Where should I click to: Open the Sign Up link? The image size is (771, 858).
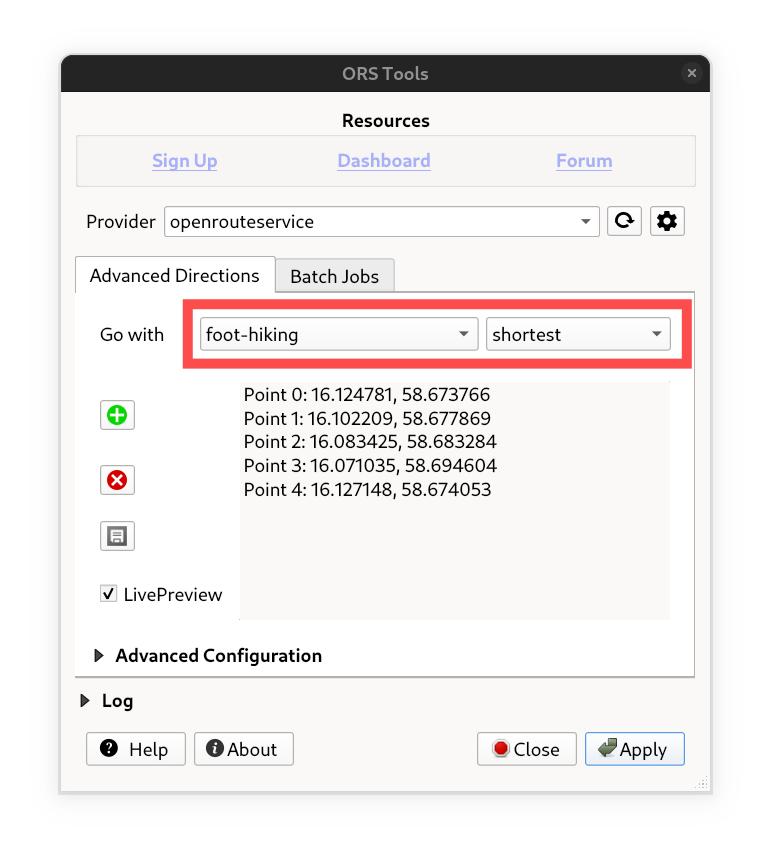(185, 161)
